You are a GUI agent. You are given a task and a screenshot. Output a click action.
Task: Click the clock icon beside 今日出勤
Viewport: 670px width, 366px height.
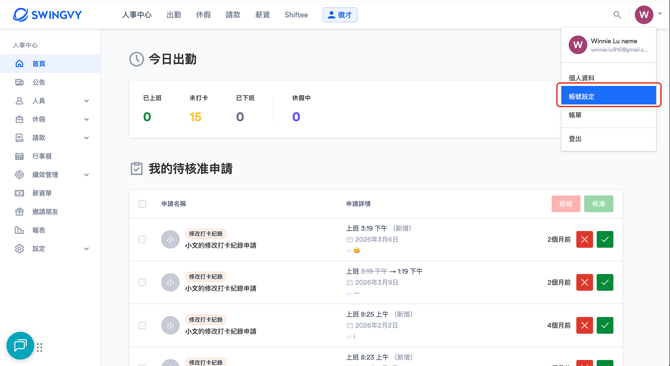click(x=136, y=59)
